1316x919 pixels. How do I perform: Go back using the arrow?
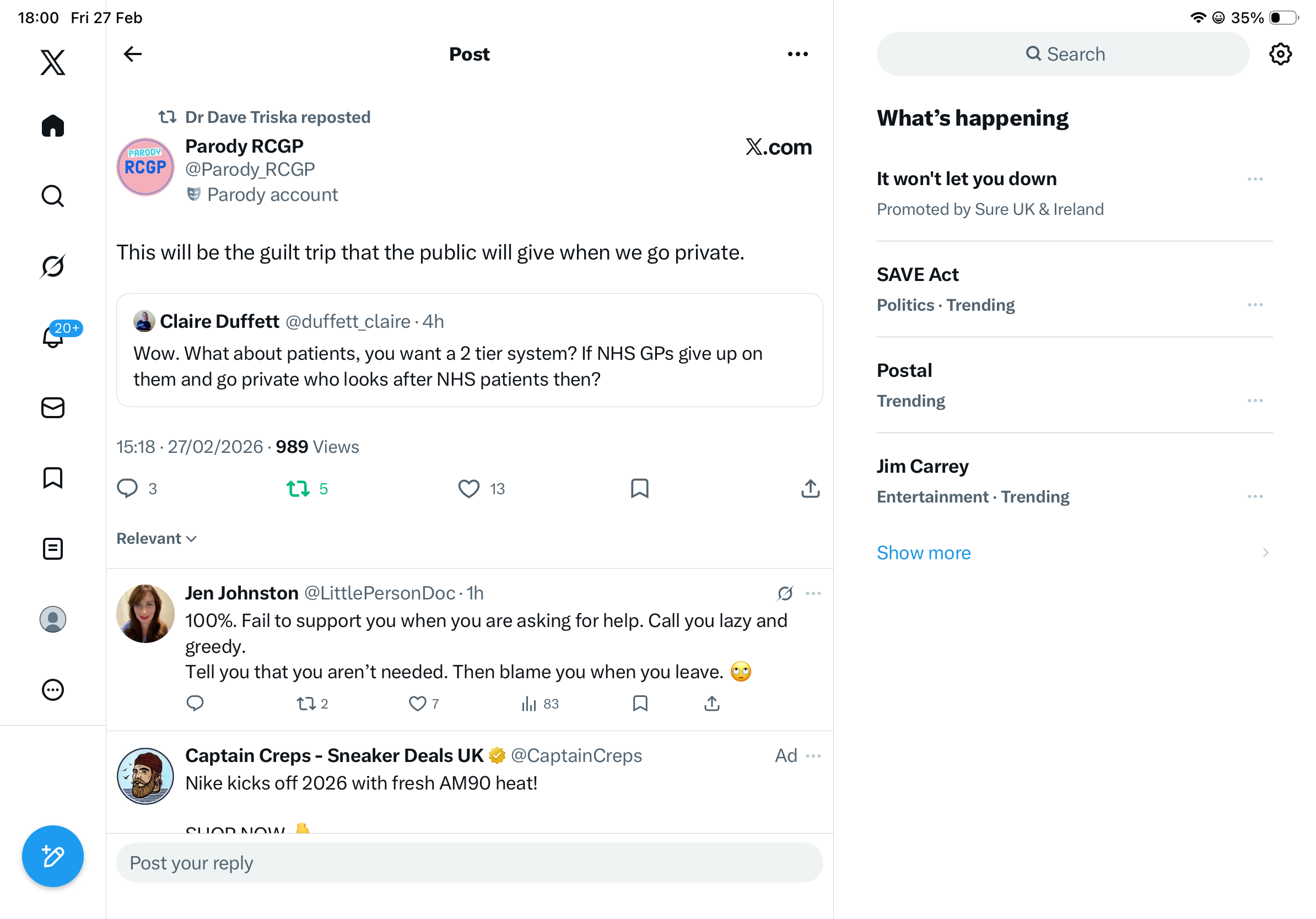[132, 54]
